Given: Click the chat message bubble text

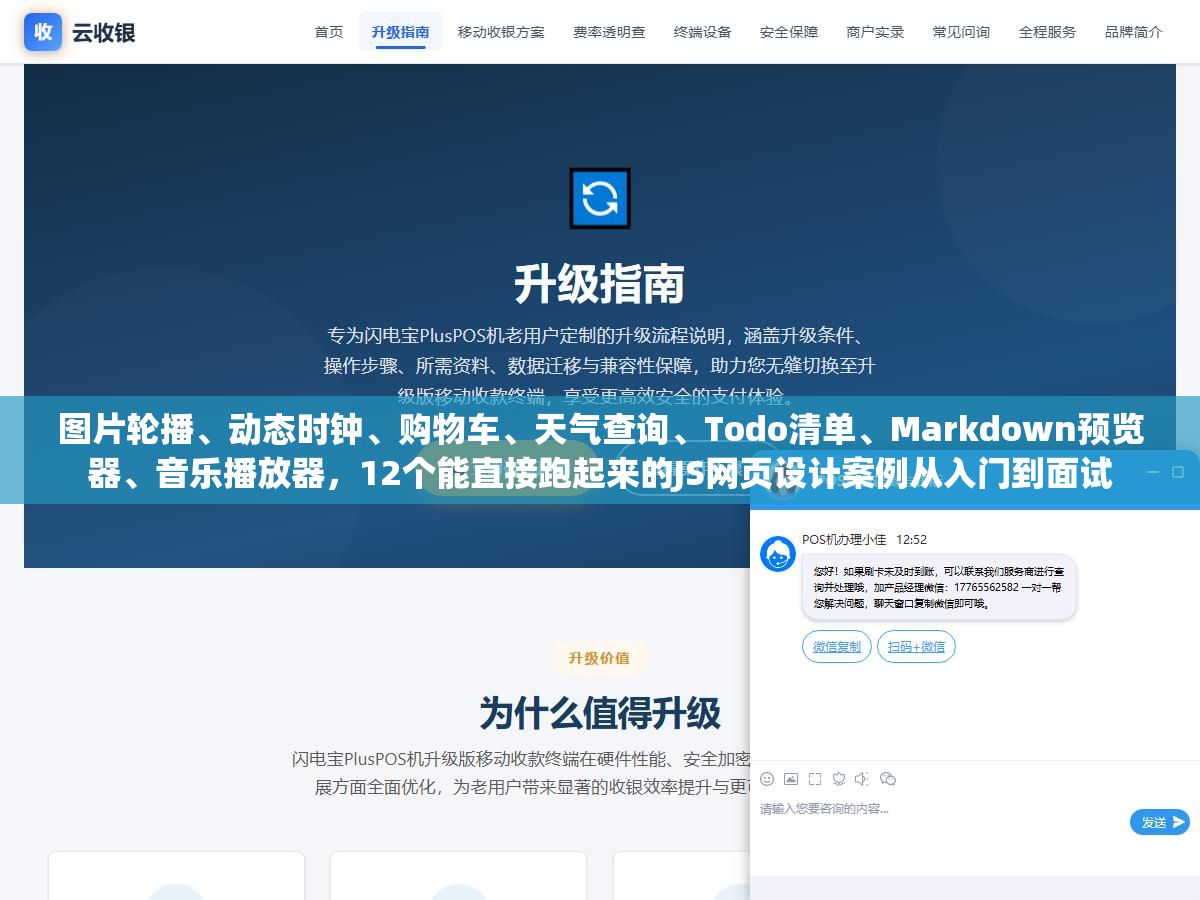Looking at the screenshot, I should tap(939, 587).
